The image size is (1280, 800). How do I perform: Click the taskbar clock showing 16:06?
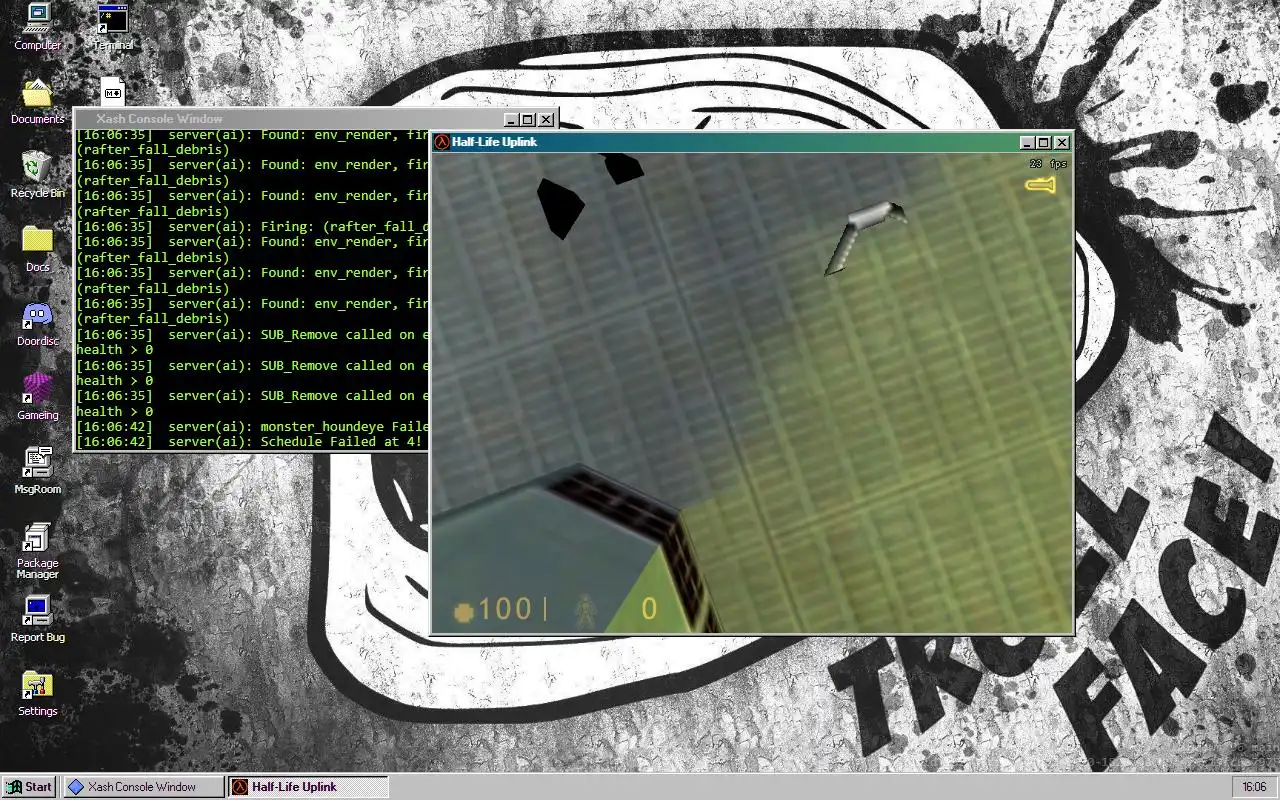tap(1254, 787)
